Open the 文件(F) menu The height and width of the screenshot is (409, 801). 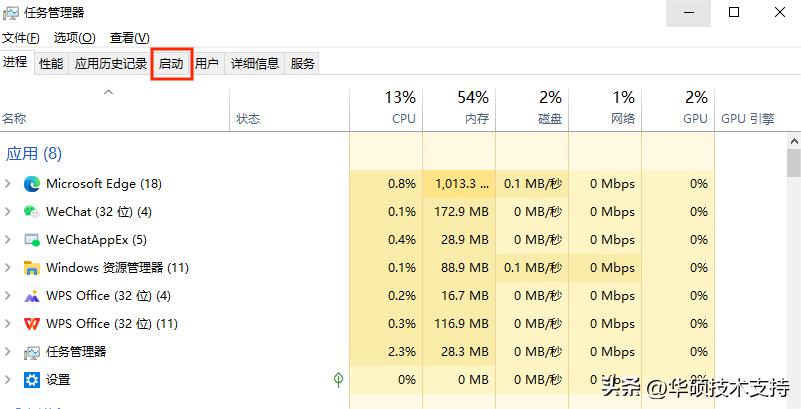[x=20, y=38]
